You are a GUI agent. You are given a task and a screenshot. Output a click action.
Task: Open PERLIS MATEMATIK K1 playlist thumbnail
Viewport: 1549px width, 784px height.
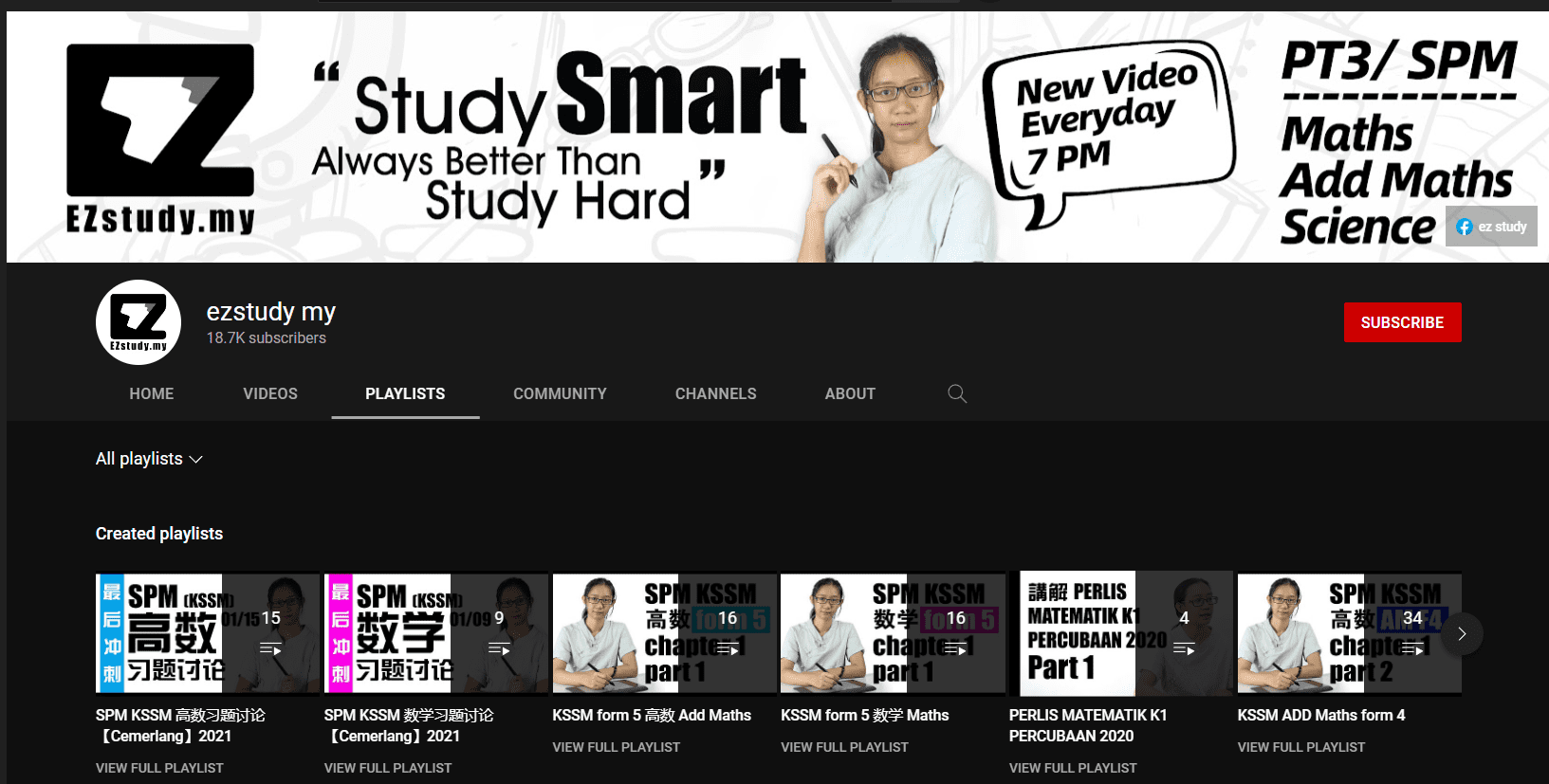(x=1121, y=633)
